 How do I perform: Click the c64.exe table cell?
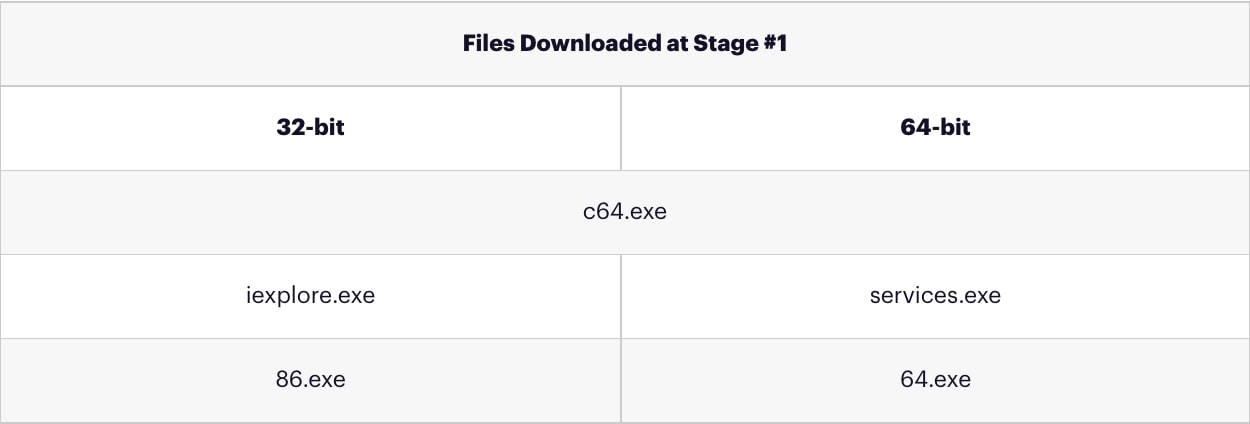click(x=625, y=212)
